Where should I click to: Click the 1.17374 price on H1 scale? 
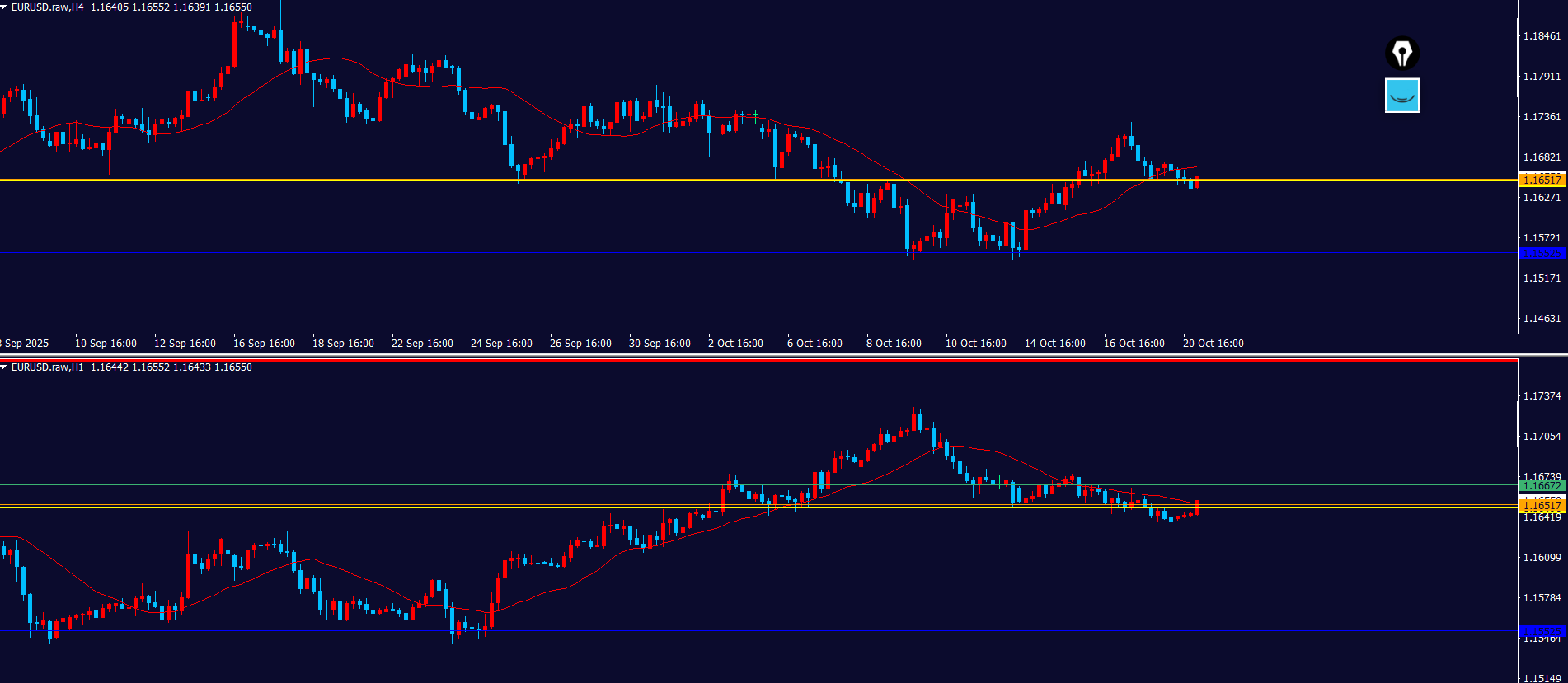coord(1541,396)
